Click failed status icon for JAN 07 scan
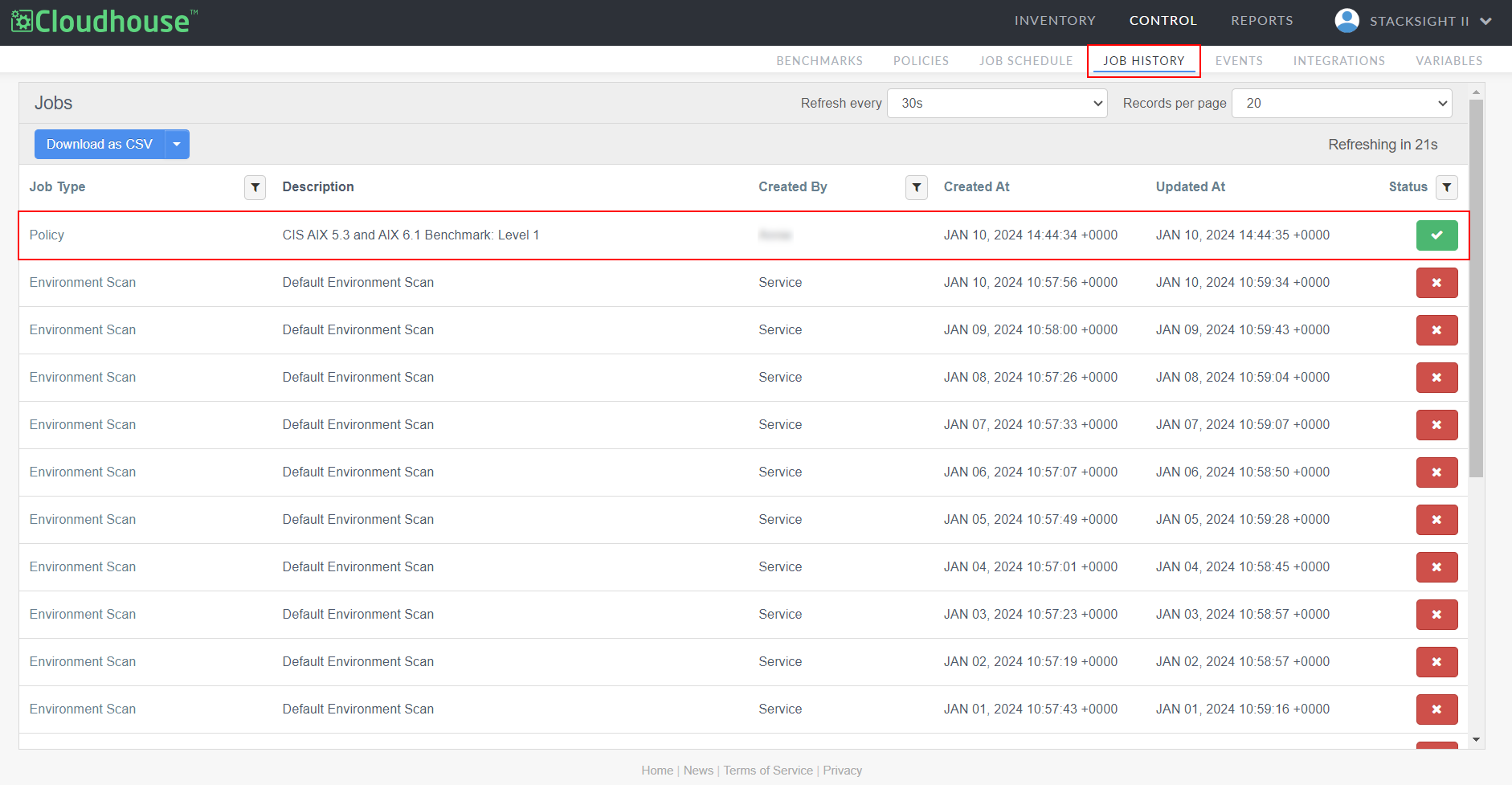 pos(1436,425)
